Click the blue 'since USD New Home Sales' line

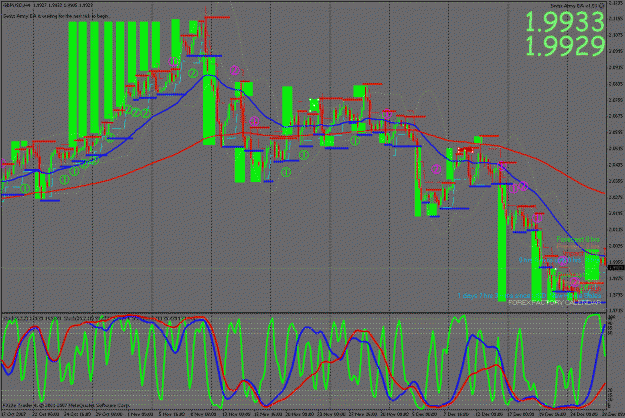(x=529, y=296)
